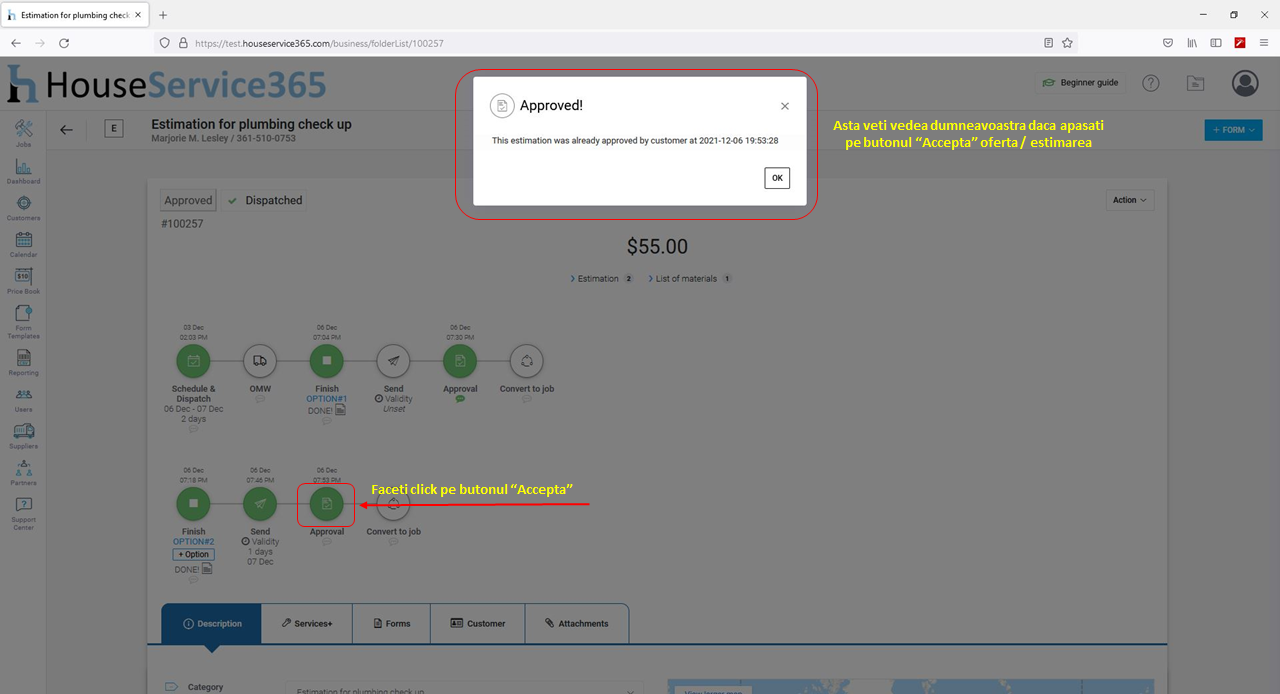This screenshot has width=1280, height=694.
Task: Go to Customers in sidebar
Action: click(23, 207)
